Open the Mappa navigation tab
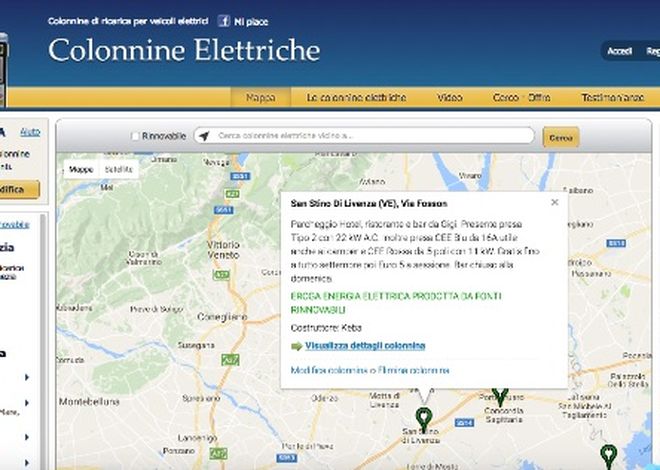Screen dimensions: 660x470 coord(261,98)
